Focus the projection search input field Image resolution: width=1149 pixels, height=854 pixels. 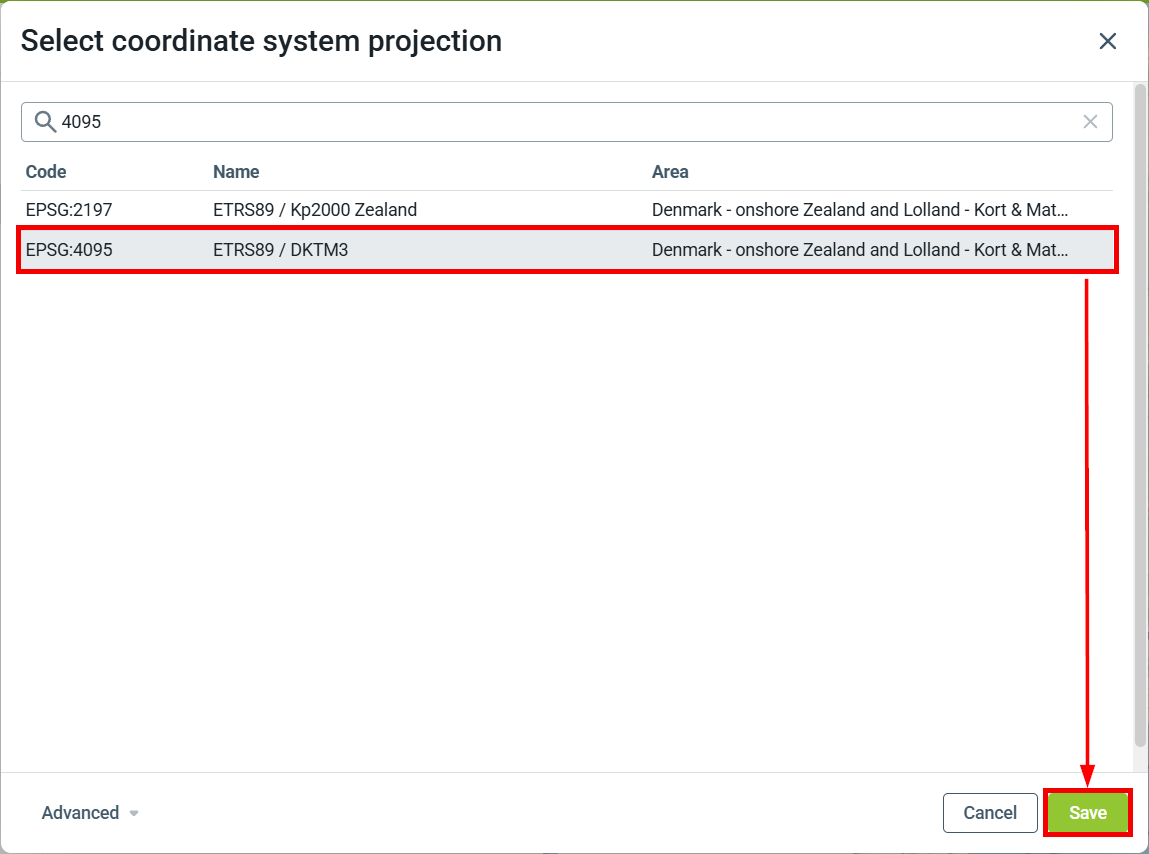566,122
